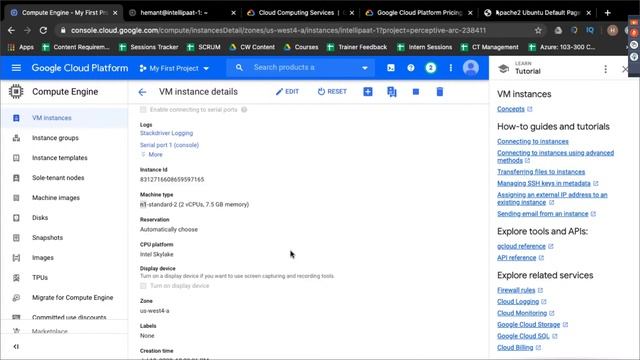The image size is (640, 360).
Task: Click the Instance templates sidebar icon
Action: click(16, 158)
